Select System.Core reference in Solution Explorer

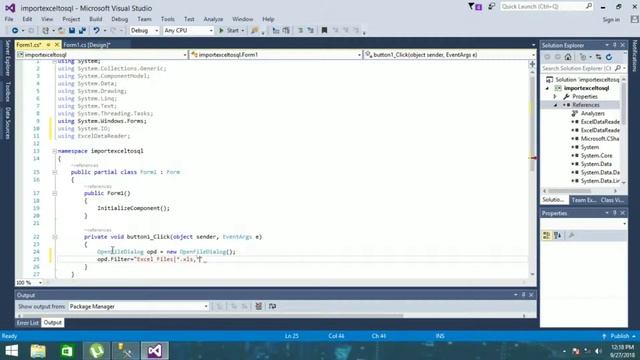596,156
